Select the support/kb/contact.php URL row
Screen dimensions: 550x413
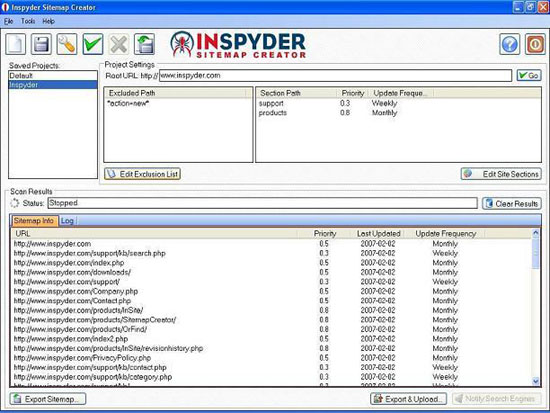pyautogui.click(x=272, y=367)
